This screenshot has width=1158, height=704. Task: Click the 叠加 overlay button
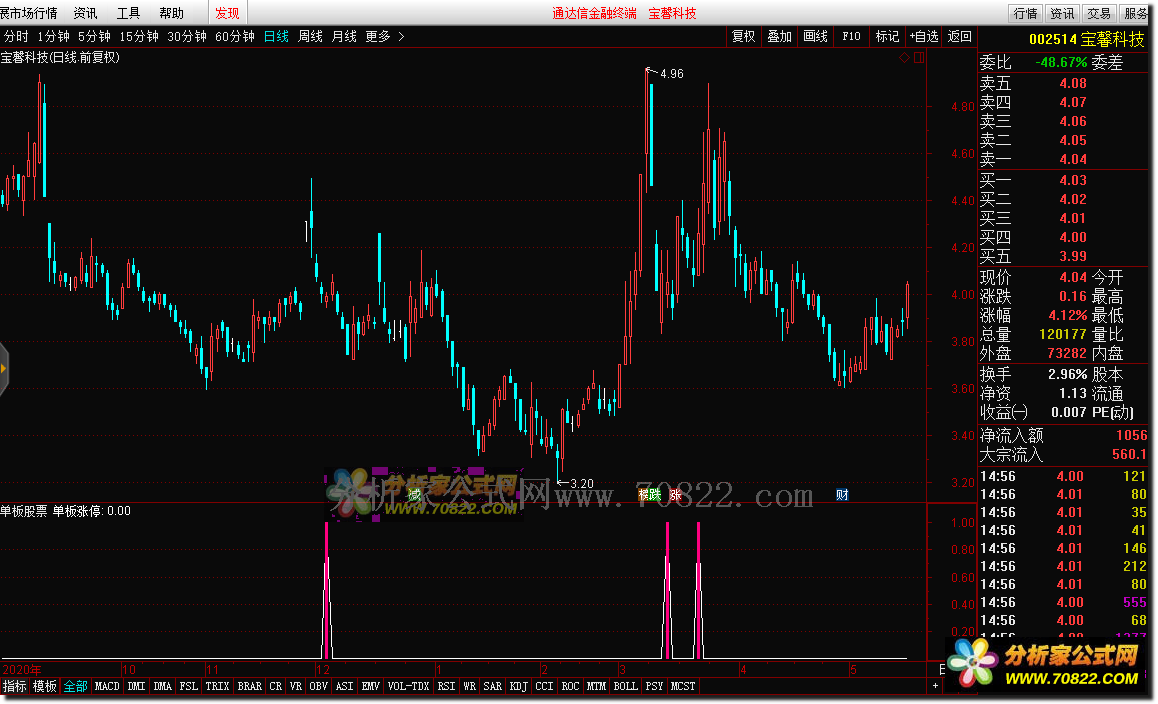780,36
